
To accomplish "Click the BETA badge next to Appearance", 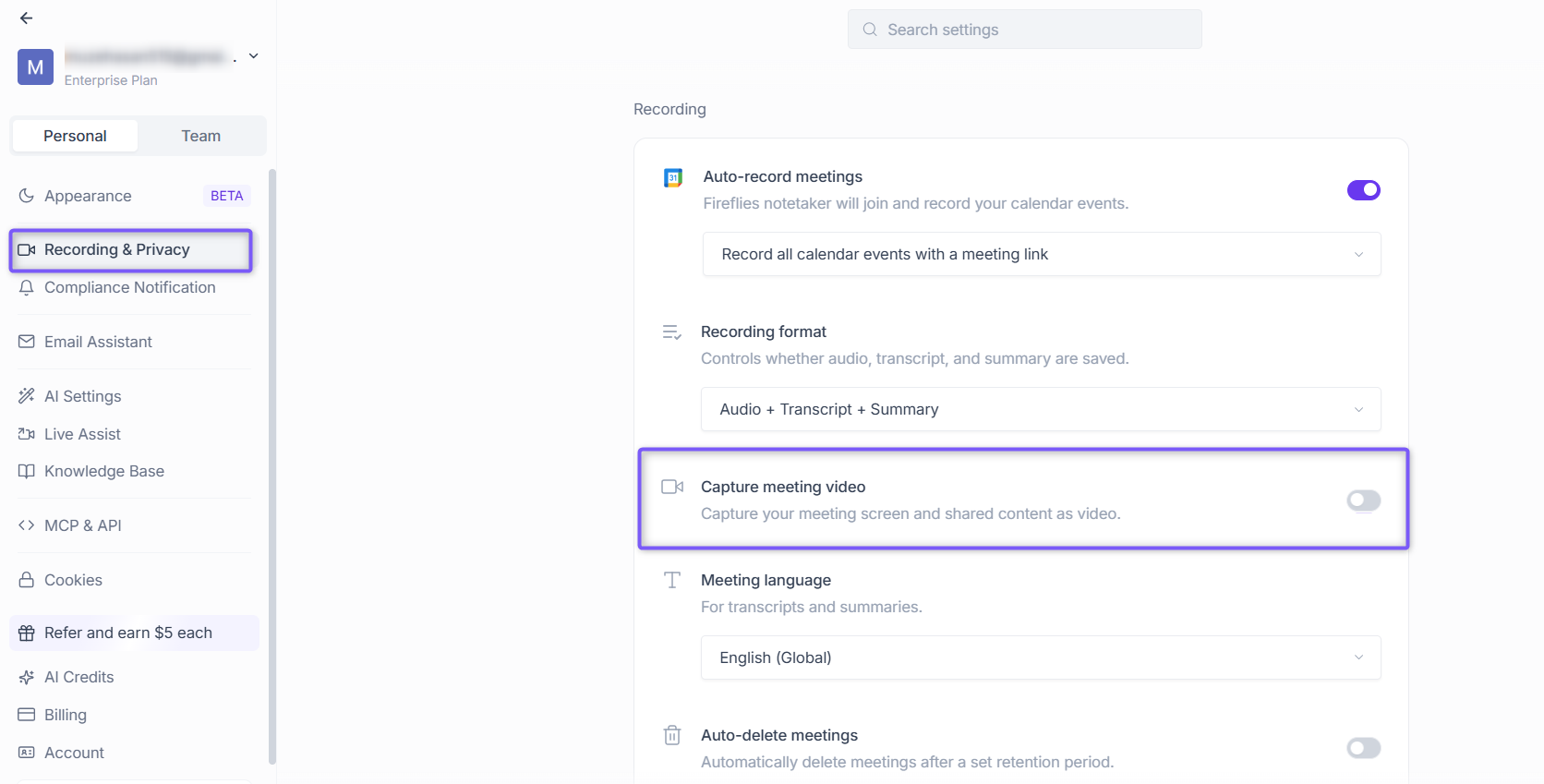I will (226, 196).
